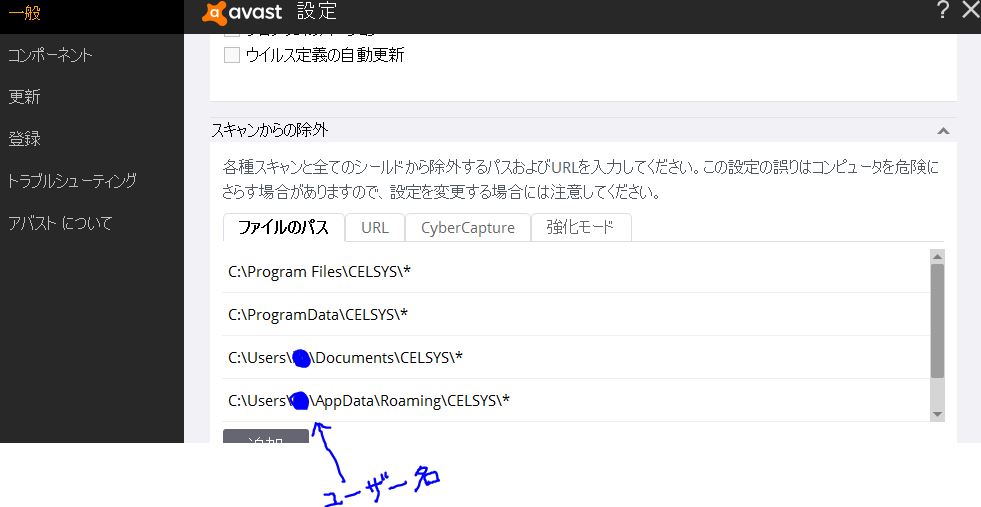
Task: Open the トラブルシューティング page
Action: point(72,180)
